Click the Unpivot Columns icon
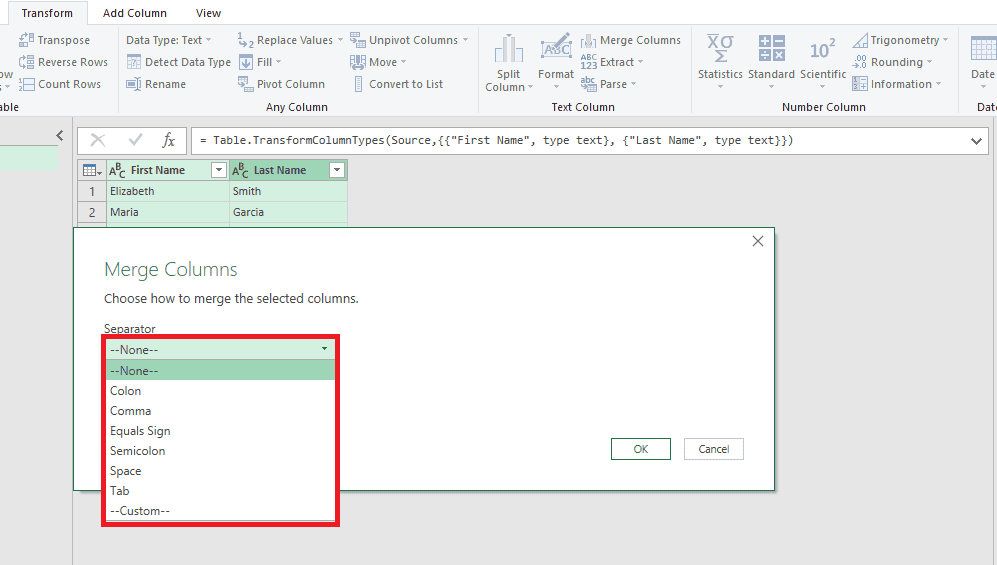 coord(357,40)
